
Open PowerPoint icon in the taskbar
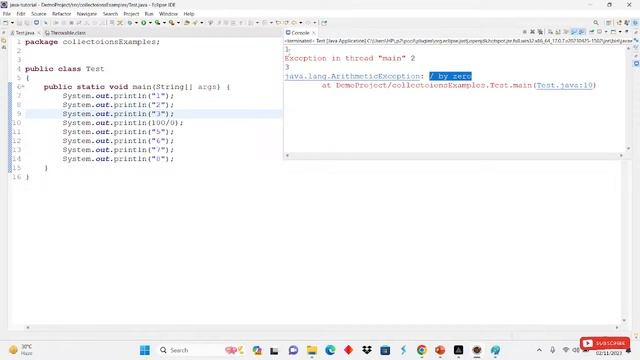click(x=440, y=350)
